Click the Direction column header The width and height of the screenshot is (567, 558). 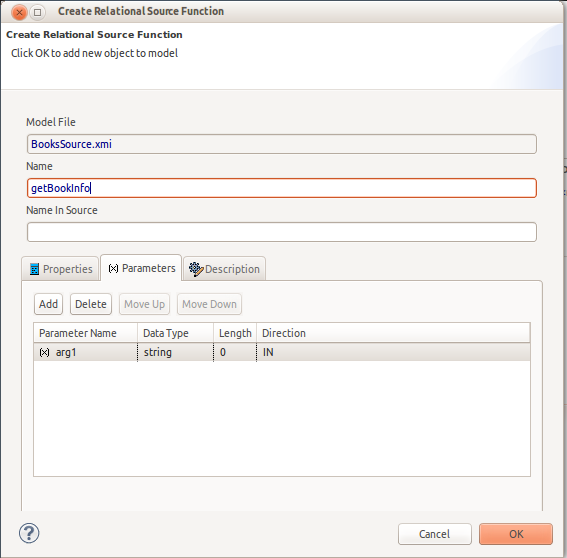point(393,333)
